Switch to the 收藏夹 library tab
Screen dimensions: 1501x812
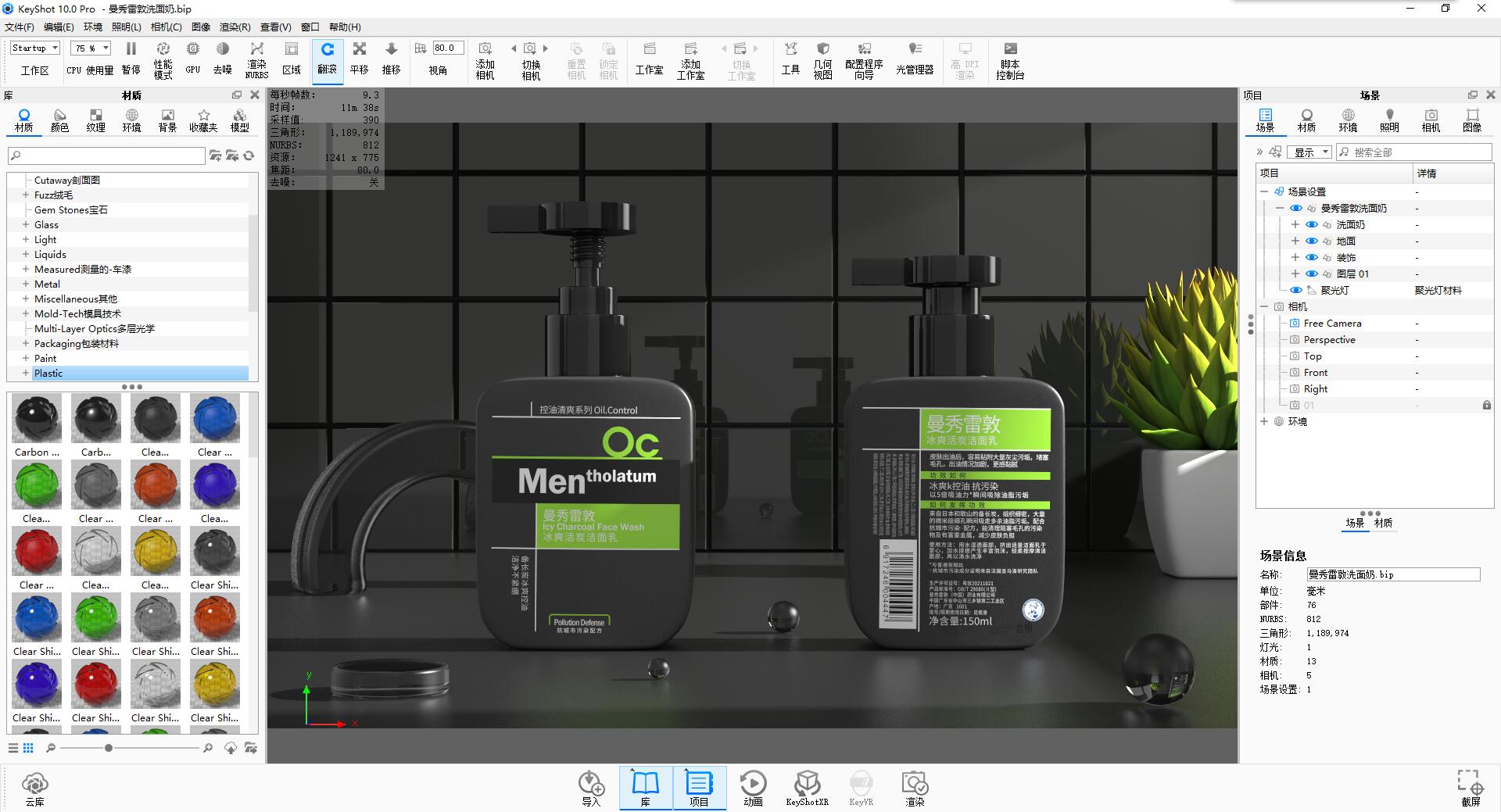coord(203,120)
